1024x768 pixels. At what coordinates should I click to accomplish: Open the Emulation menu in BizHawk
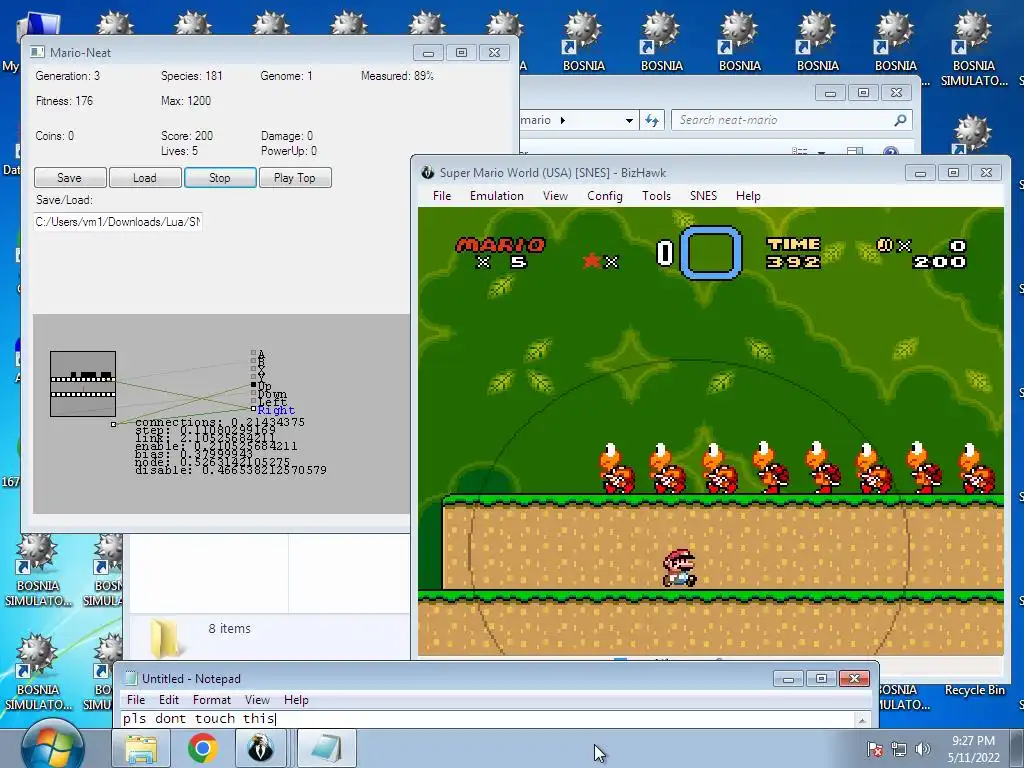click(x=497, y=196)
